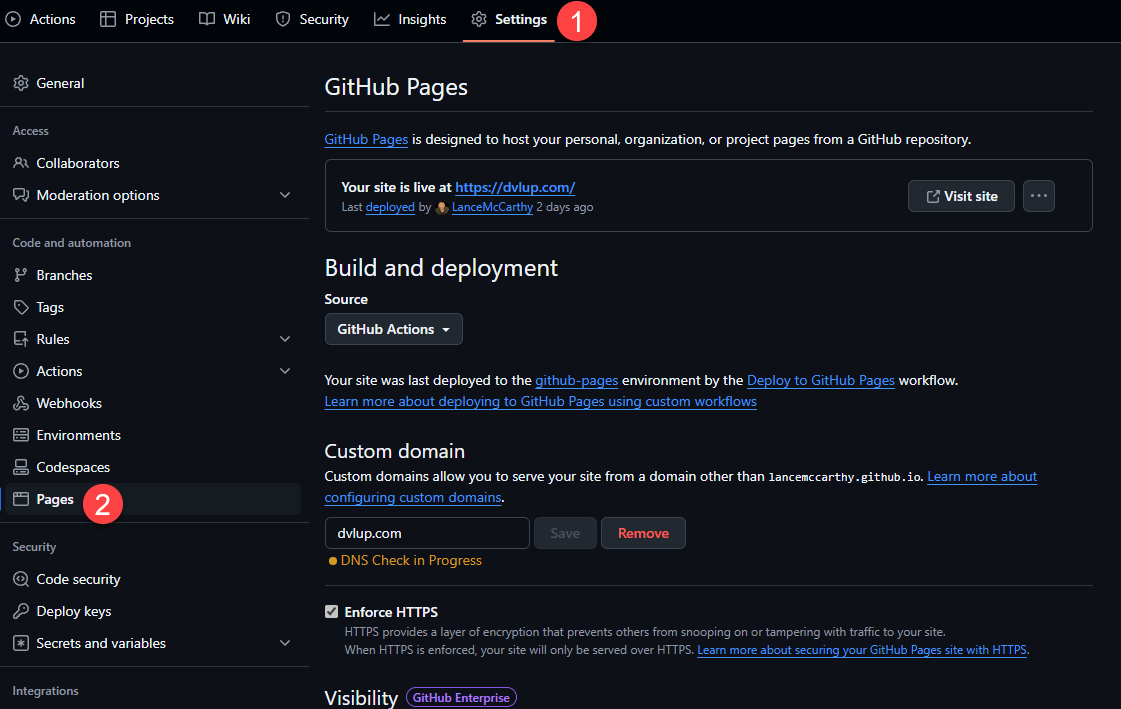Expand the Moderation options section
The width and height of the screenshot is (1121, 709).
[285, 195]
